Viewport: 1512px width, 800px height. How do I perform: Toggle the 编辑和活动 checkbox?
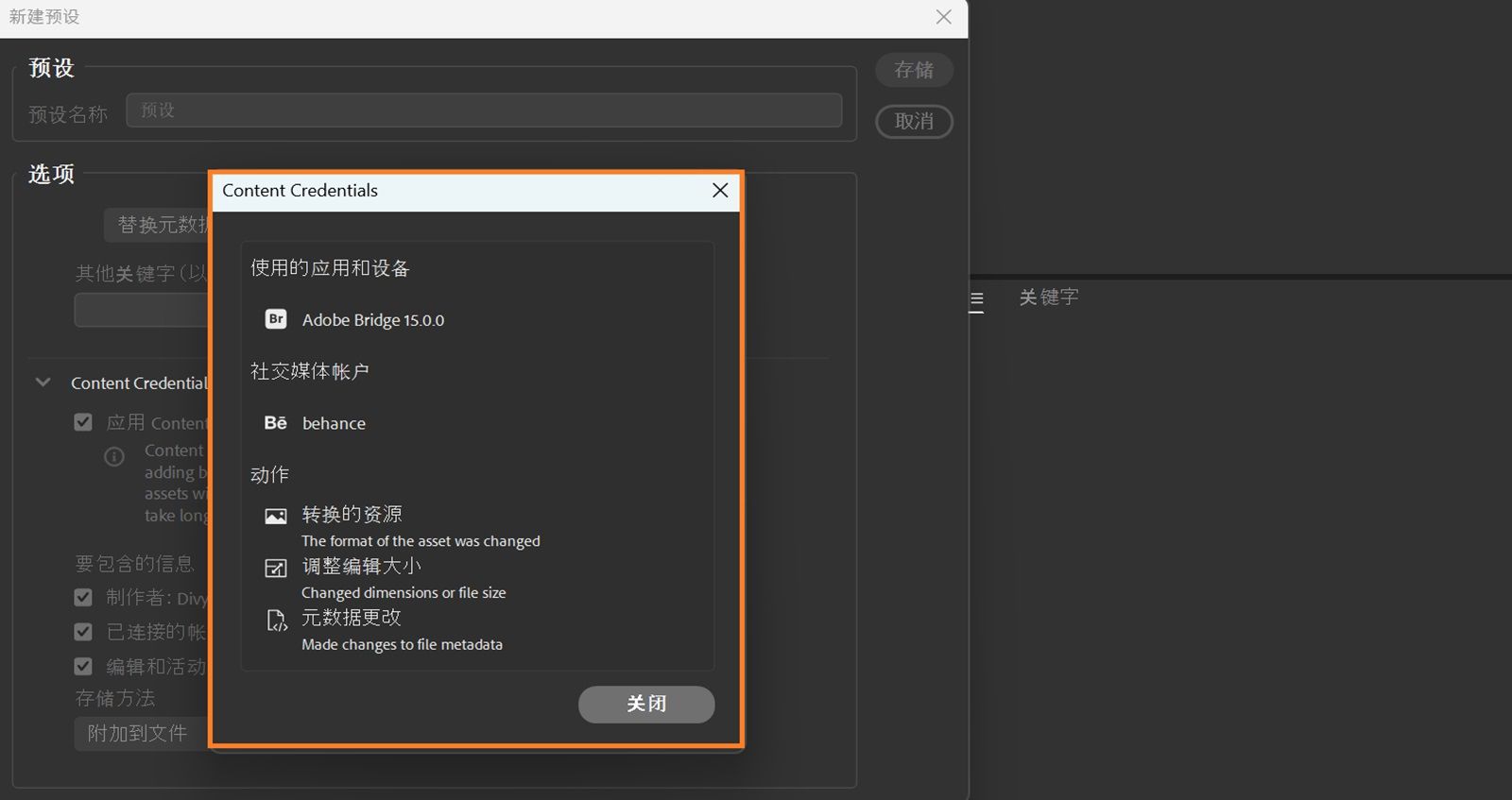pos(83,667)
